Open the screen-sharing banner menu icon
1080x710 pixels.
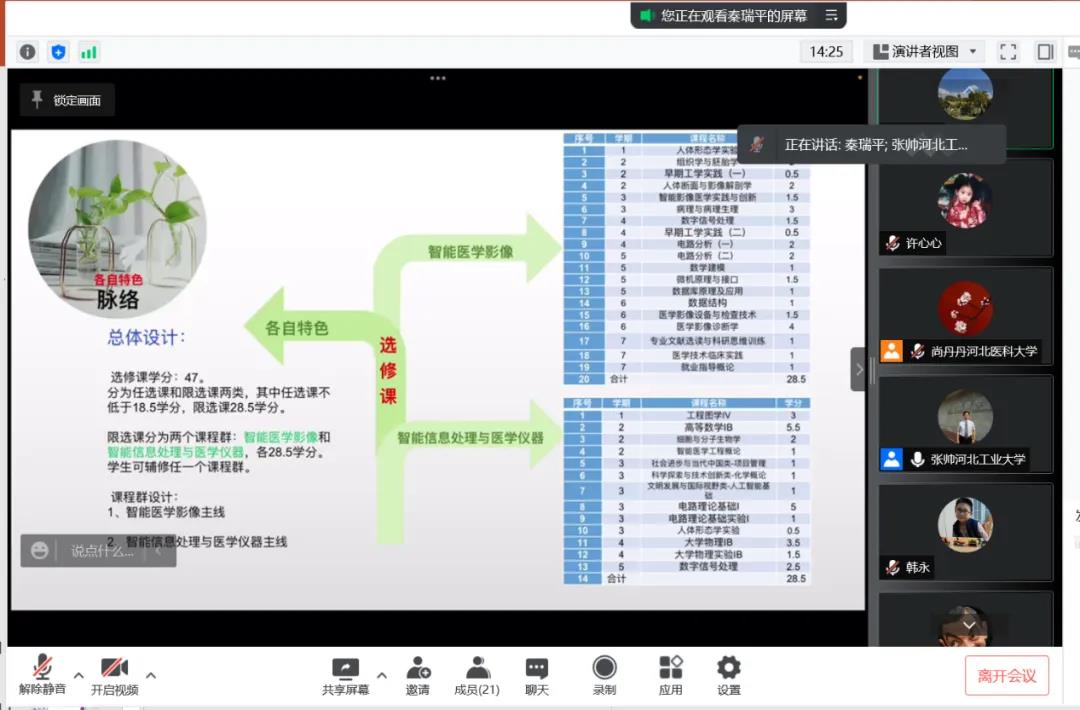point(831,15)
